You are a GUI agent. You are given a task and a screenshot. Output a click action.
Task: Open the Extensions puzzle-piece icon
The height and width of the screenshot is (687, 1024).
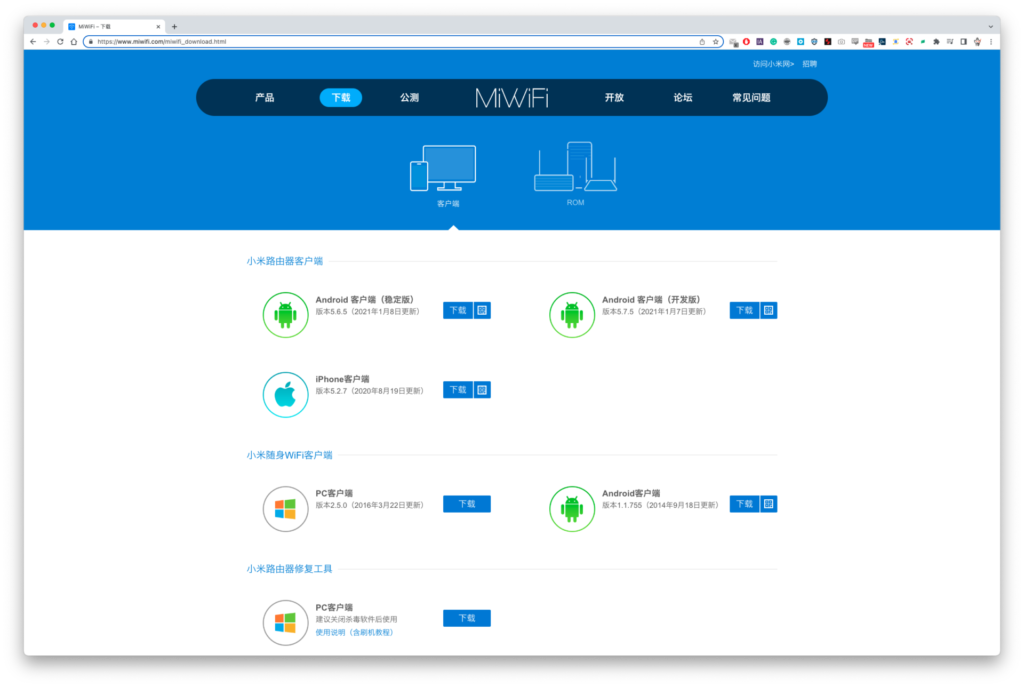coord(936,42)
